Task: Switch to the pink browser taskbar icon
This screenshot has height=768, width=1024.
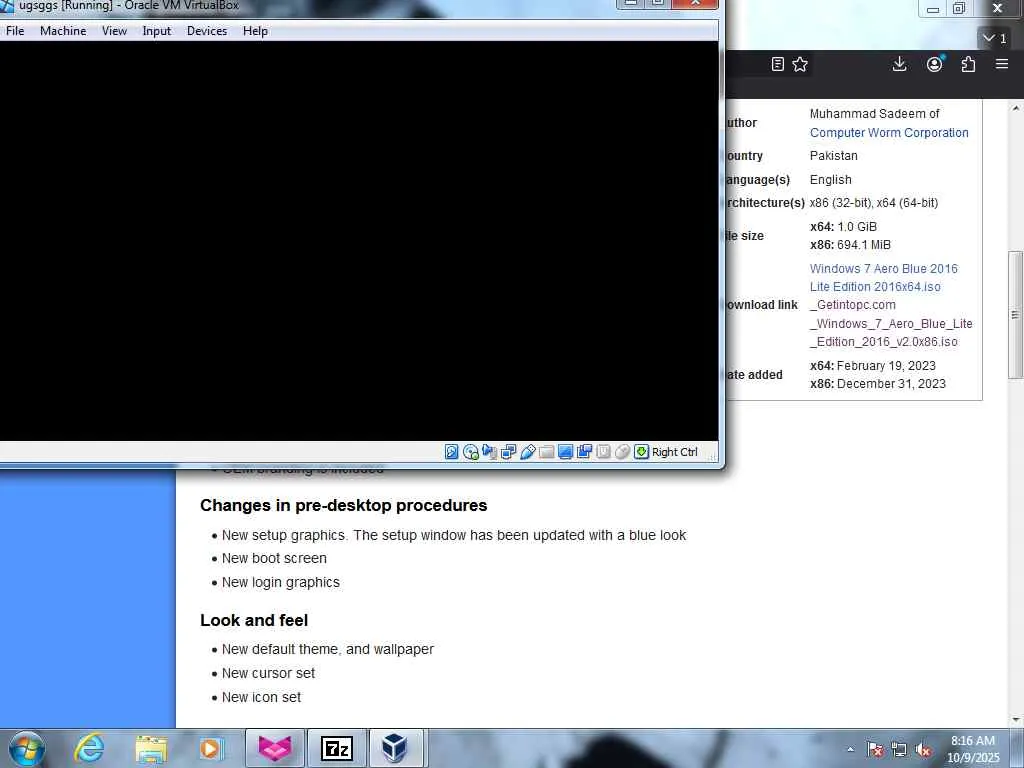Action: (275, 748)
